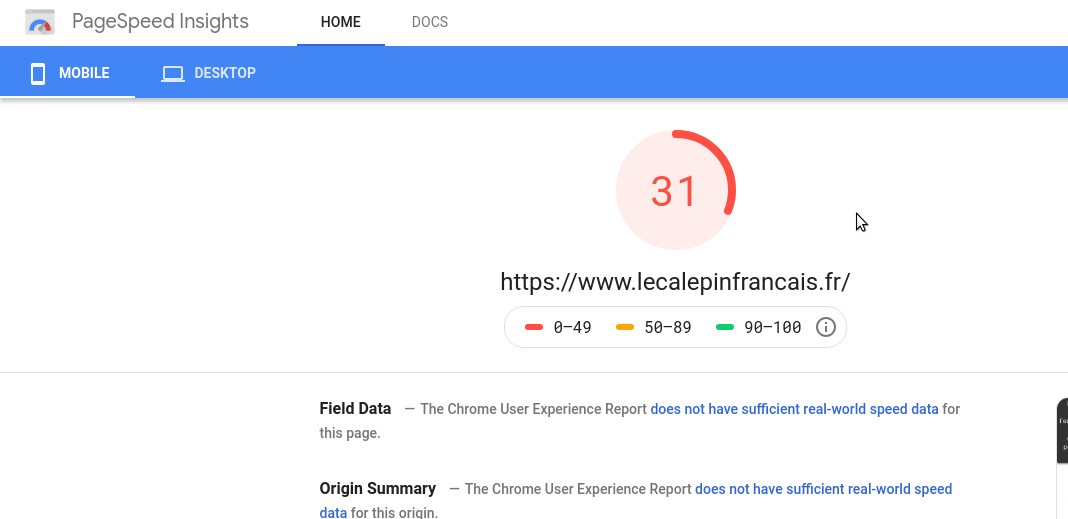Screen dimensions: 1068x519
Task: Click the PageSpeed Insights logo icon
Action: pyautogui.click(x=40, y=21)
